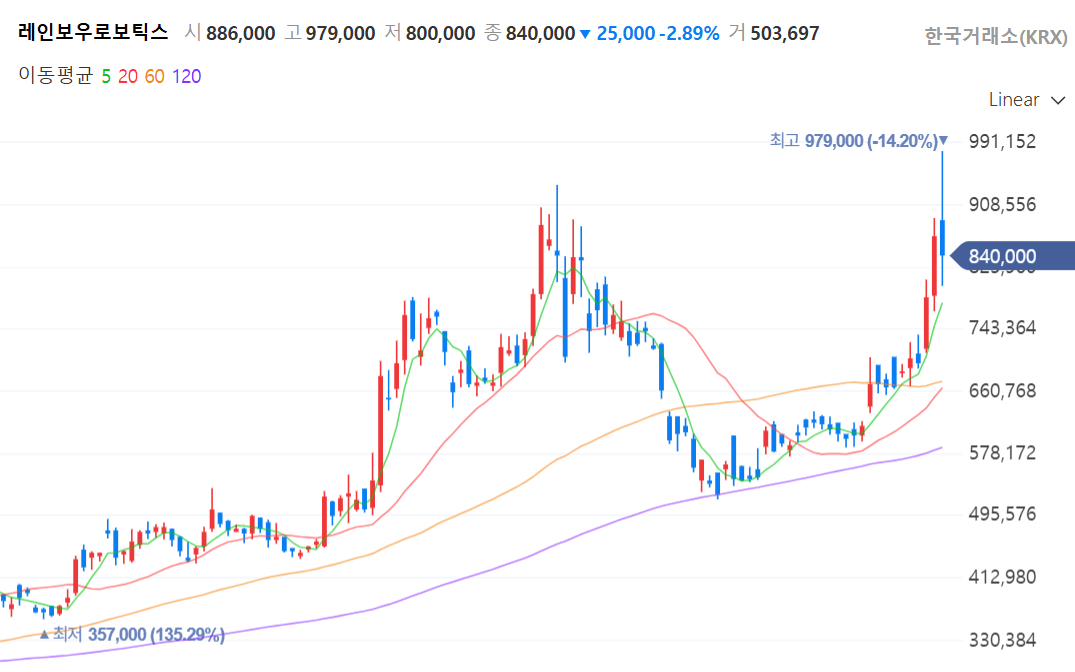Click the current price tag 840,000 on axis
This screenshot has width=1075, height=672.
[1013, 256]
